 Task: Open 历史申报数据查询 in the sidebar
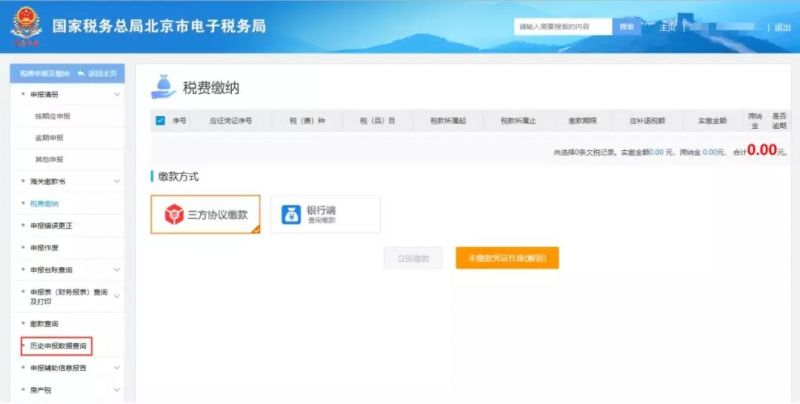click(58, 346)
